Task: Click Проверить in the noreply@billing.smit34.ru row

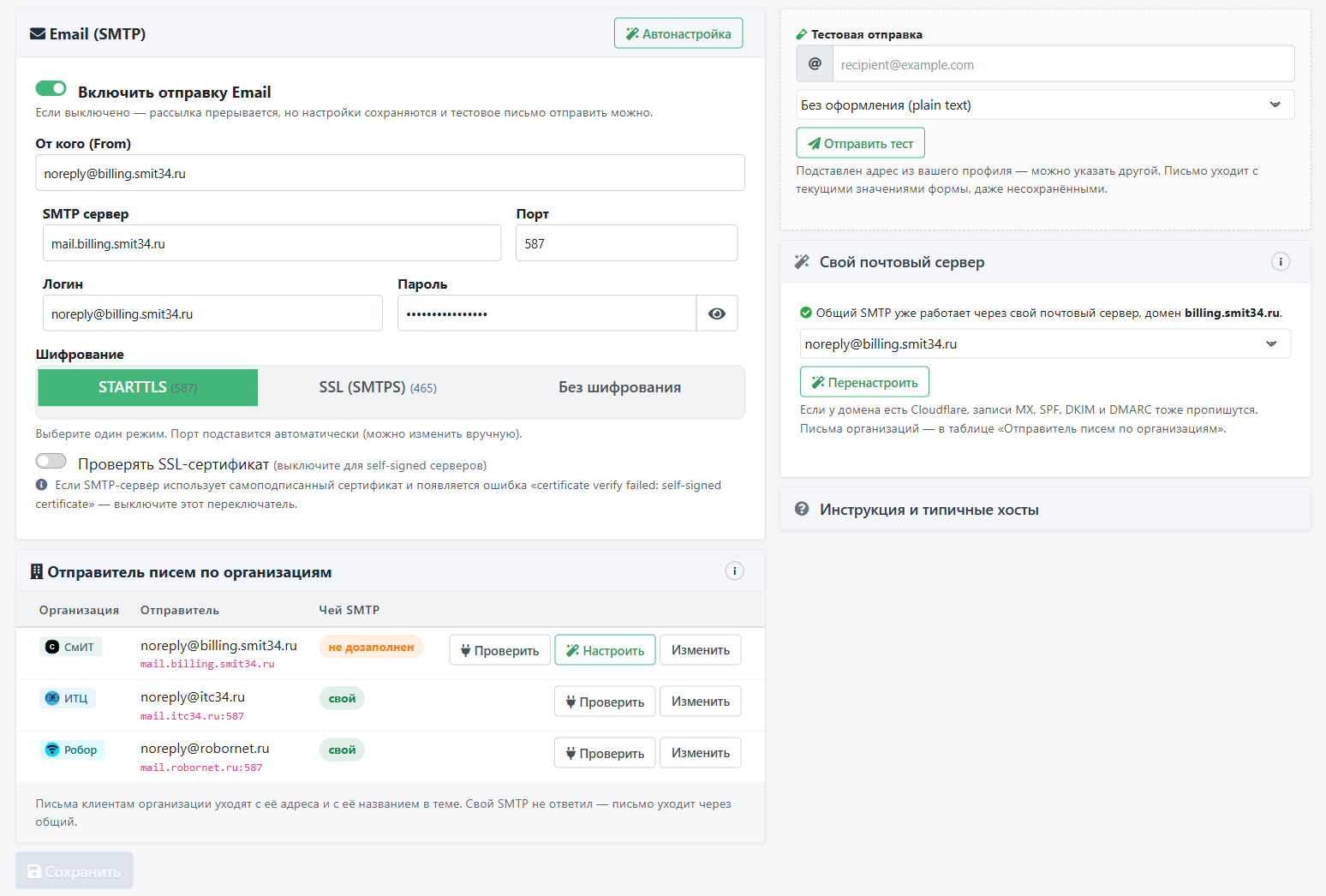Action: (x=500, y=650)
